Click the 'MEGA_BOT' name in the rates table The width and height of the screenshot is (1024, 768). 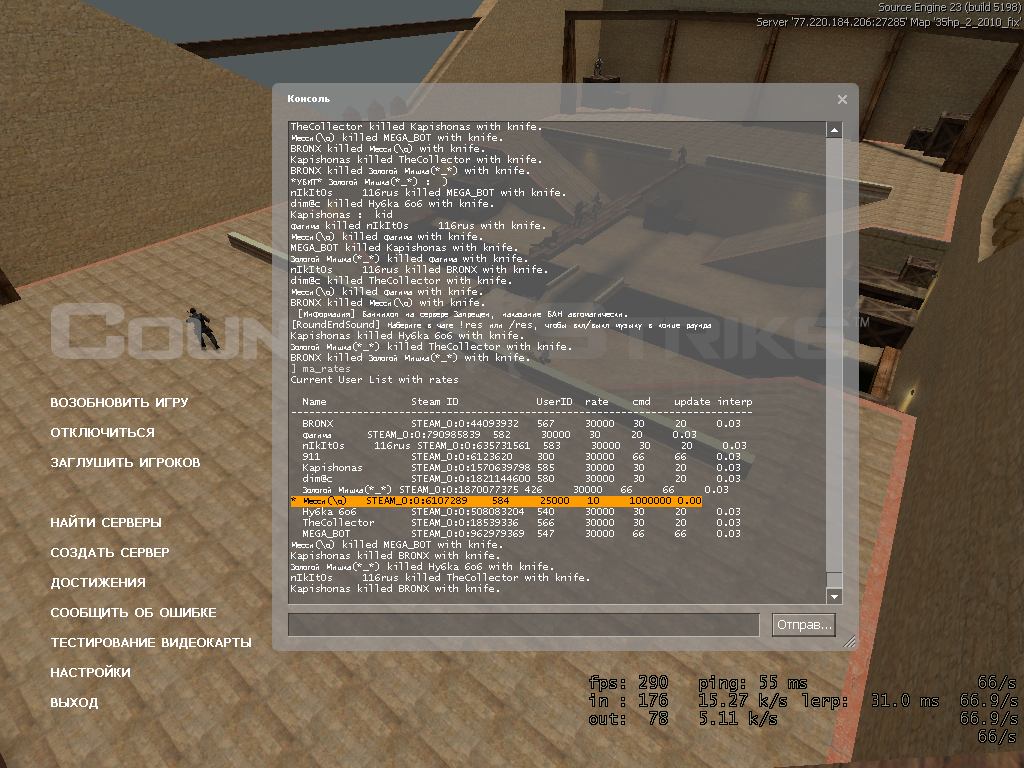pyautogui.click(x=327, y=534)
